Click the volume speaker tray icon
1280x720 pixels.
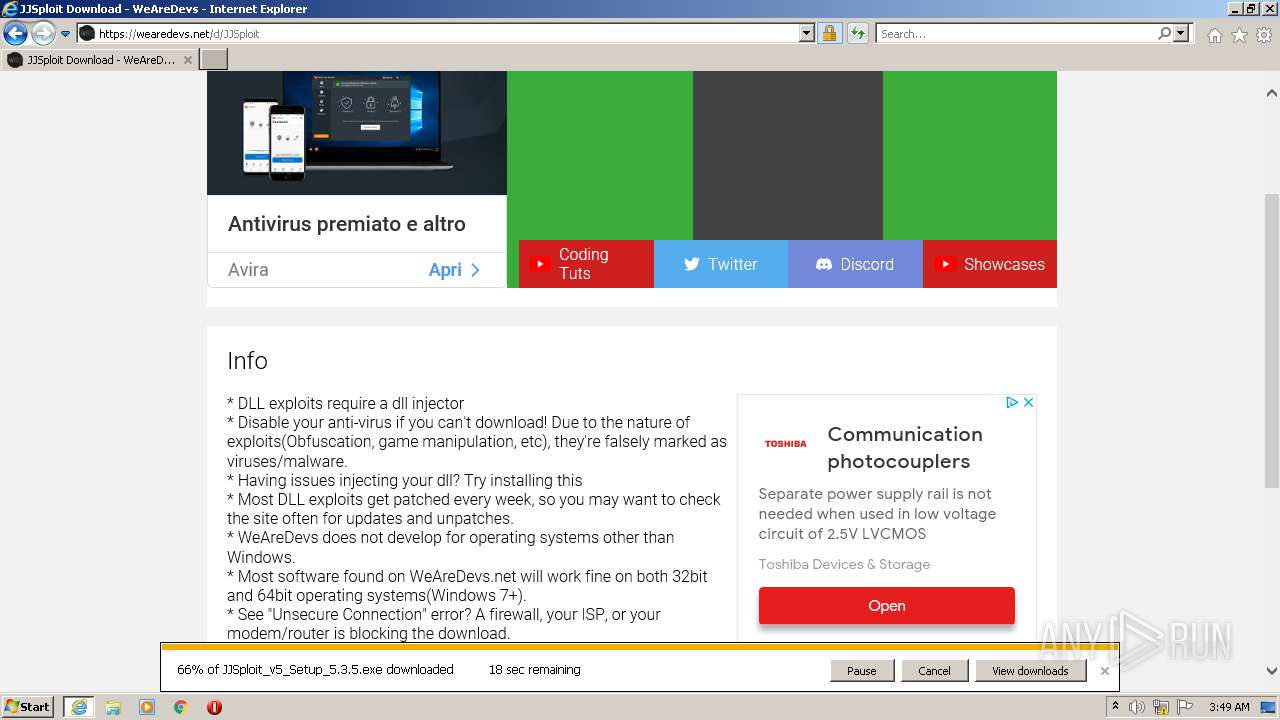(1137, 707)
